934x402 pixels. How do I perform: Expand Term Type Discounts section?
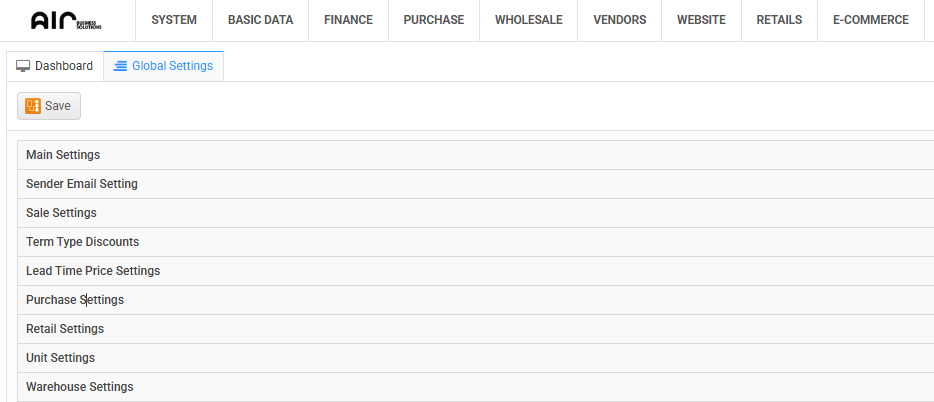pos(82,242)
